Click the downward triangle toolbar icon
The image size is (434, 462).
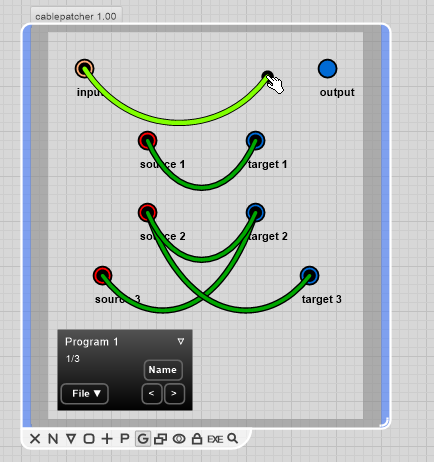pyautogui.click(x=71, y=438)
